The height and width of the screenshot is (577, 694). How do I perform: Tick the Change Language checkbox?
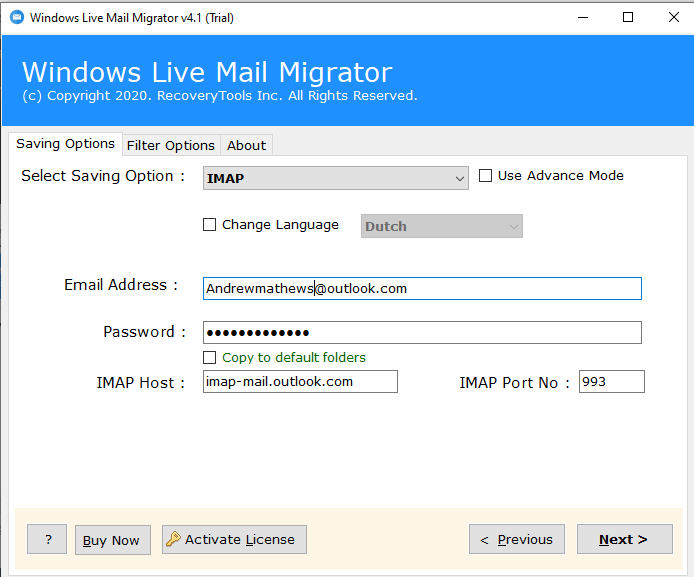[209, 225]
